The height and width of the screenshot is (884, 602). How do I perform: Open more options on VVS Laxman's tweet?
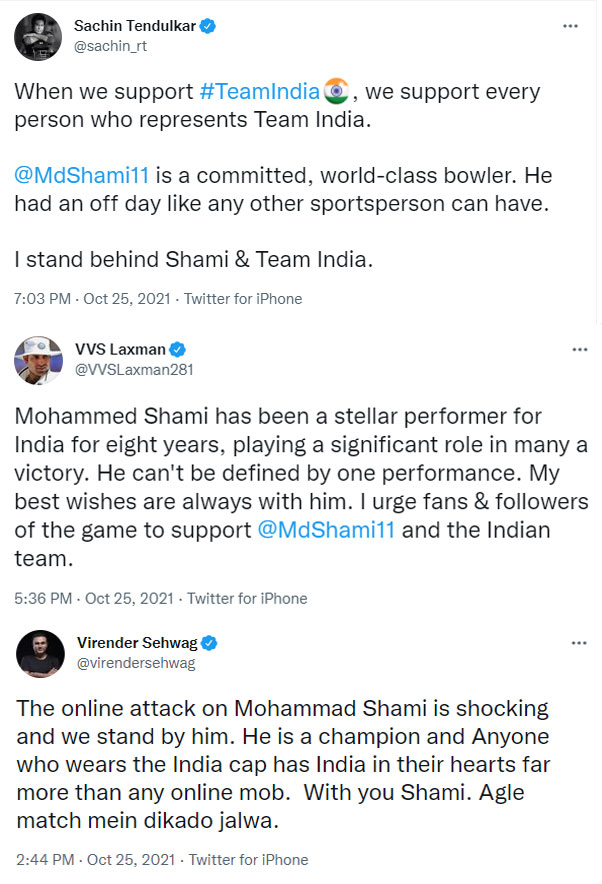coord(579,350)
